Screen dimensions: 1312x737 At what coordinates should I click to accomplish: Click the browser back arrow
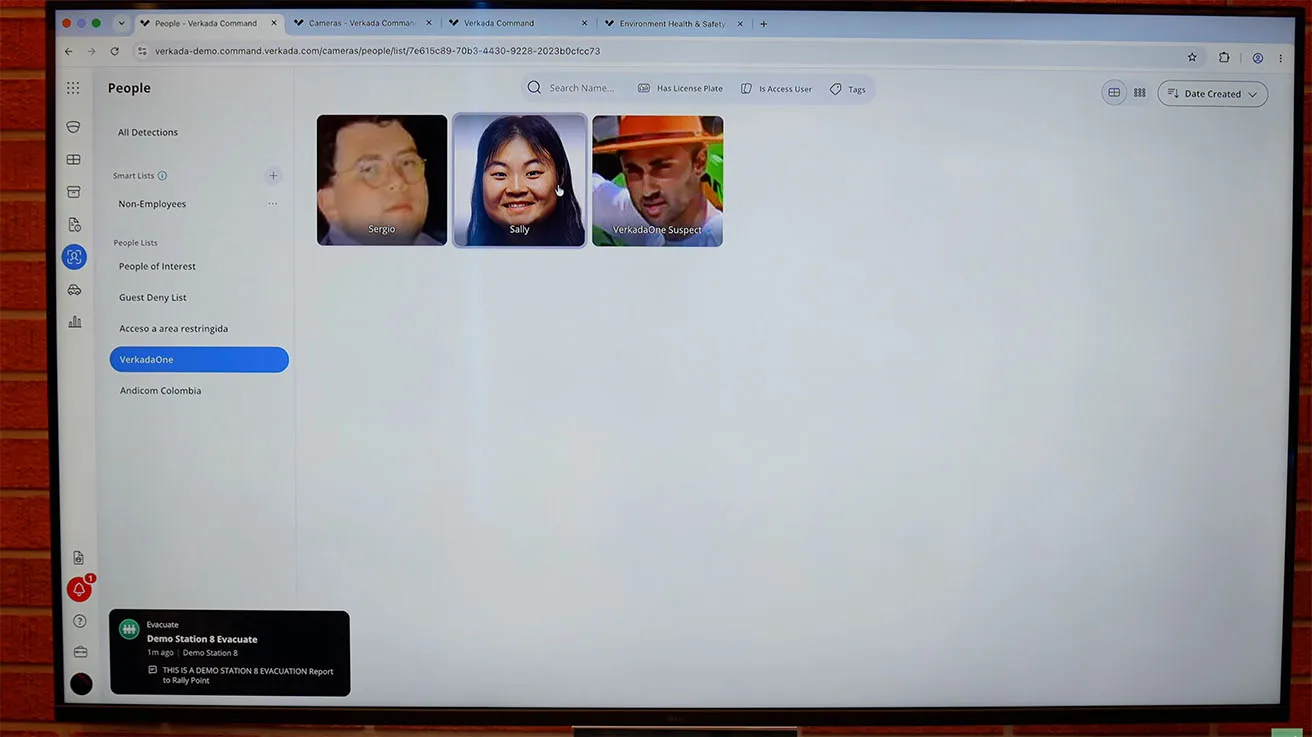68,51
